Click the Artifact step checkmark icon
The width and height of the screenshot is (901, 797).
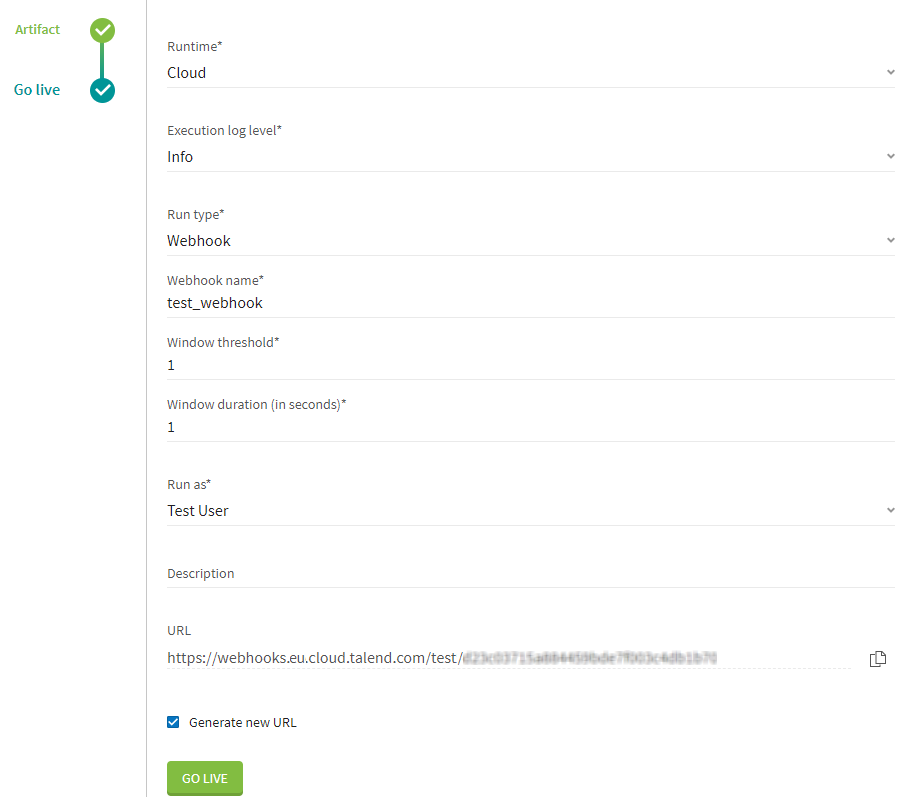click(102, 30)
